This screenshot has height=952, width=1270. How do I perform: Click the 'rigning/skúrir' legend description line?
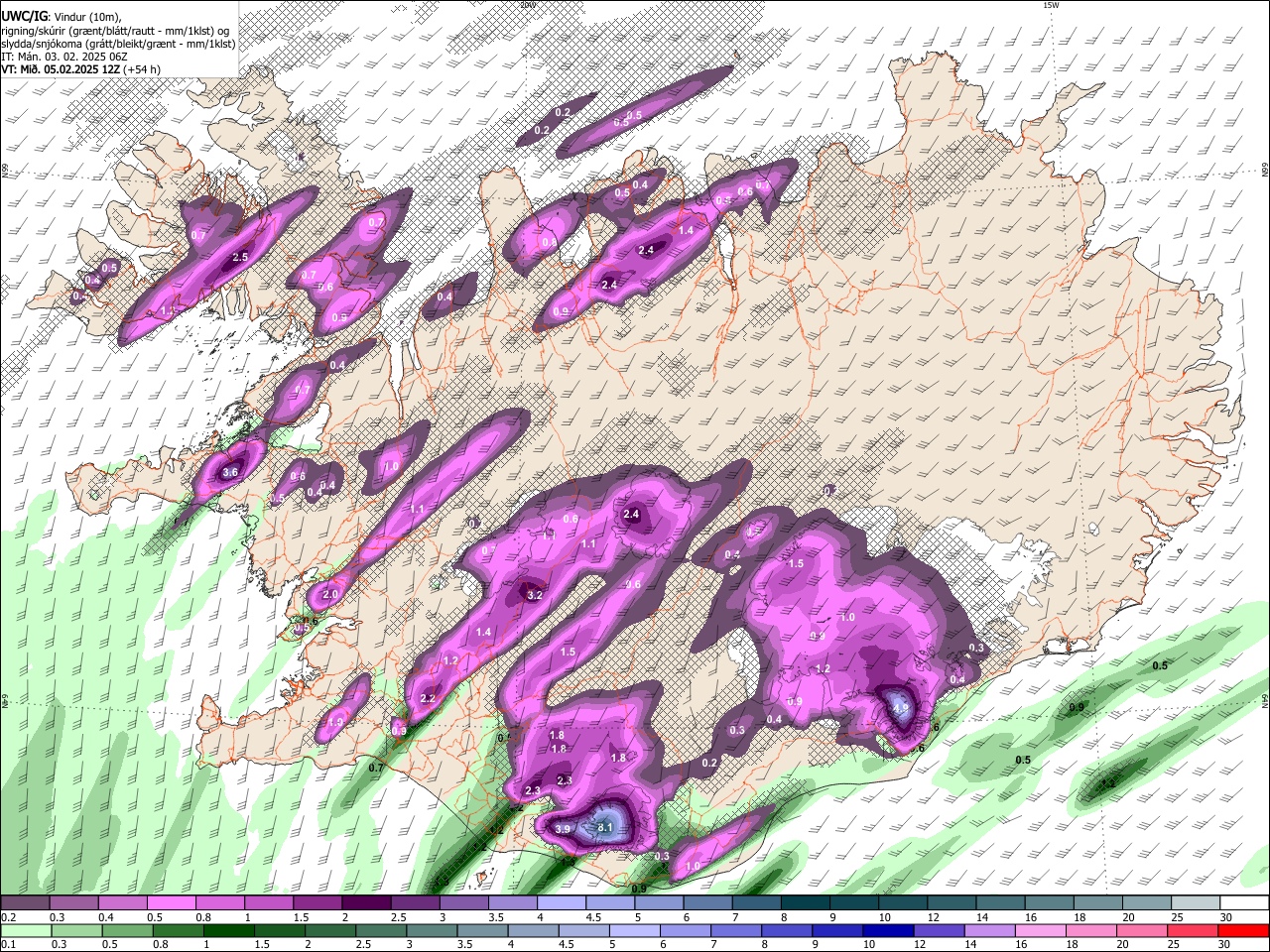coord(115,31)
